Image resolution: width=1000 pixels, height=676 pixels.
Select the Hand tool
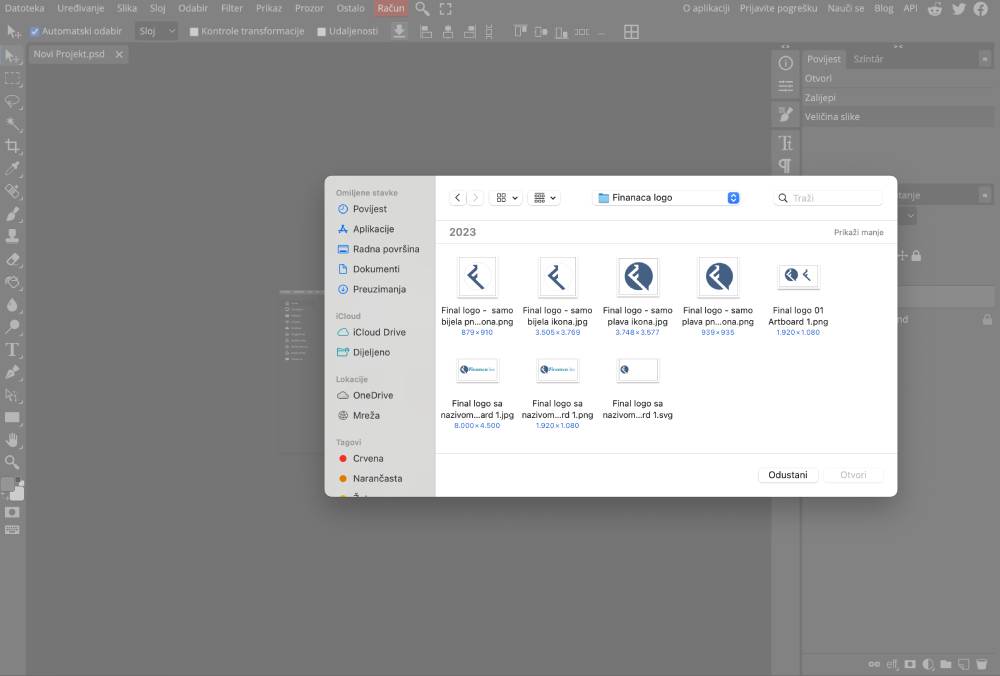pos(12,440)
